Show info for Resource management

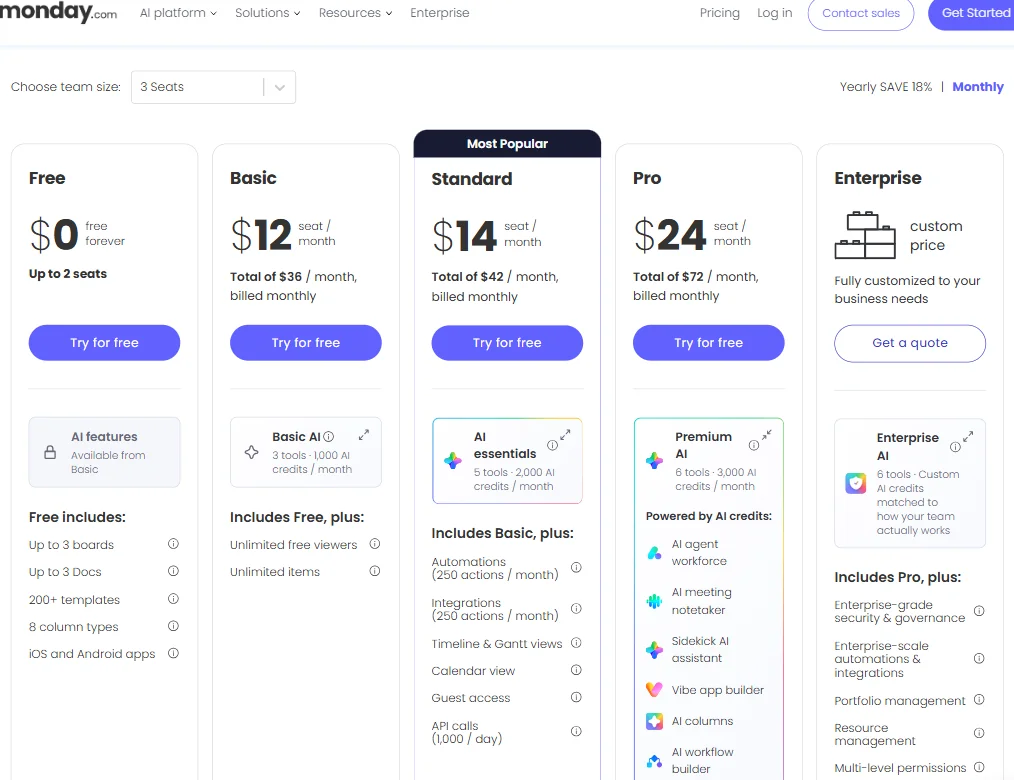[979, 733]
